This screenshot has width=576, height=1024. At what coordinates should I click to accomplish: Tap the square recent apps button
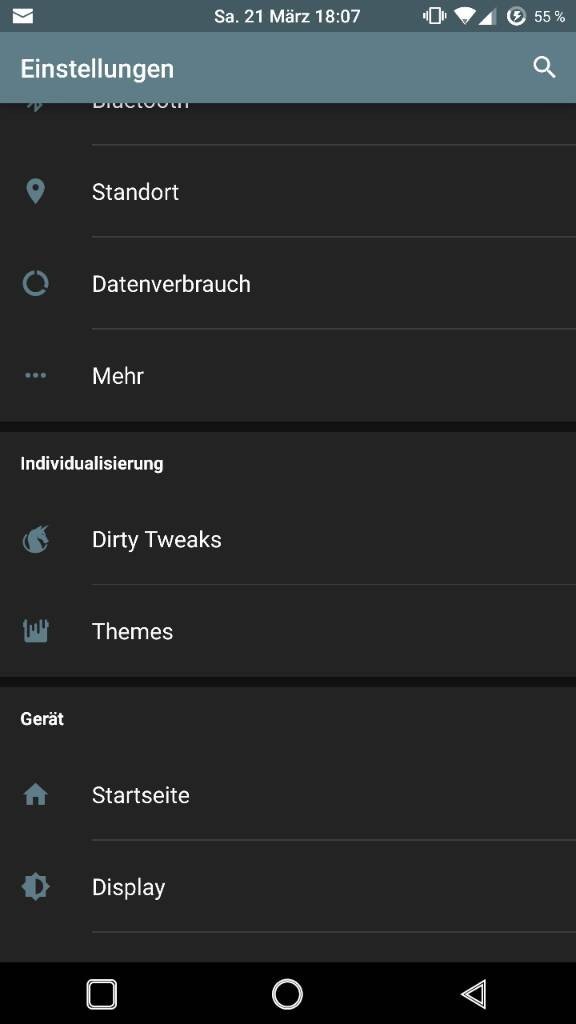point(102,995)
